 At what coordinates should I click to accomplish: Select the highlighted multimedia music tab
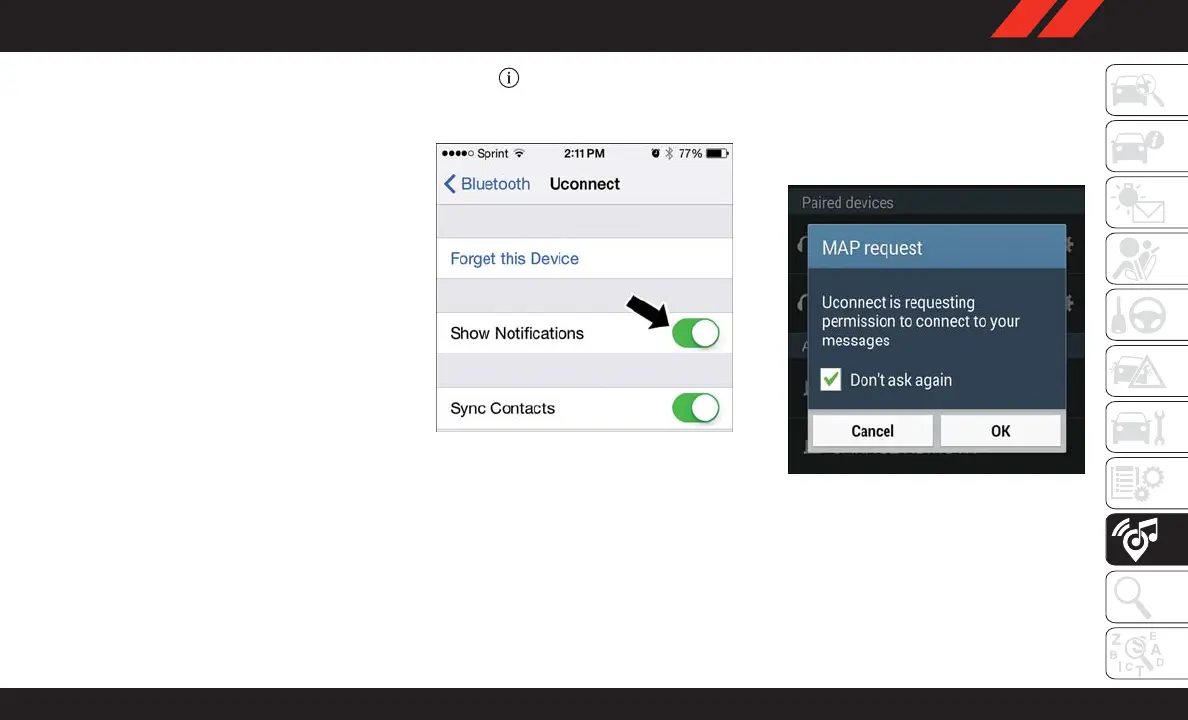1146,540
